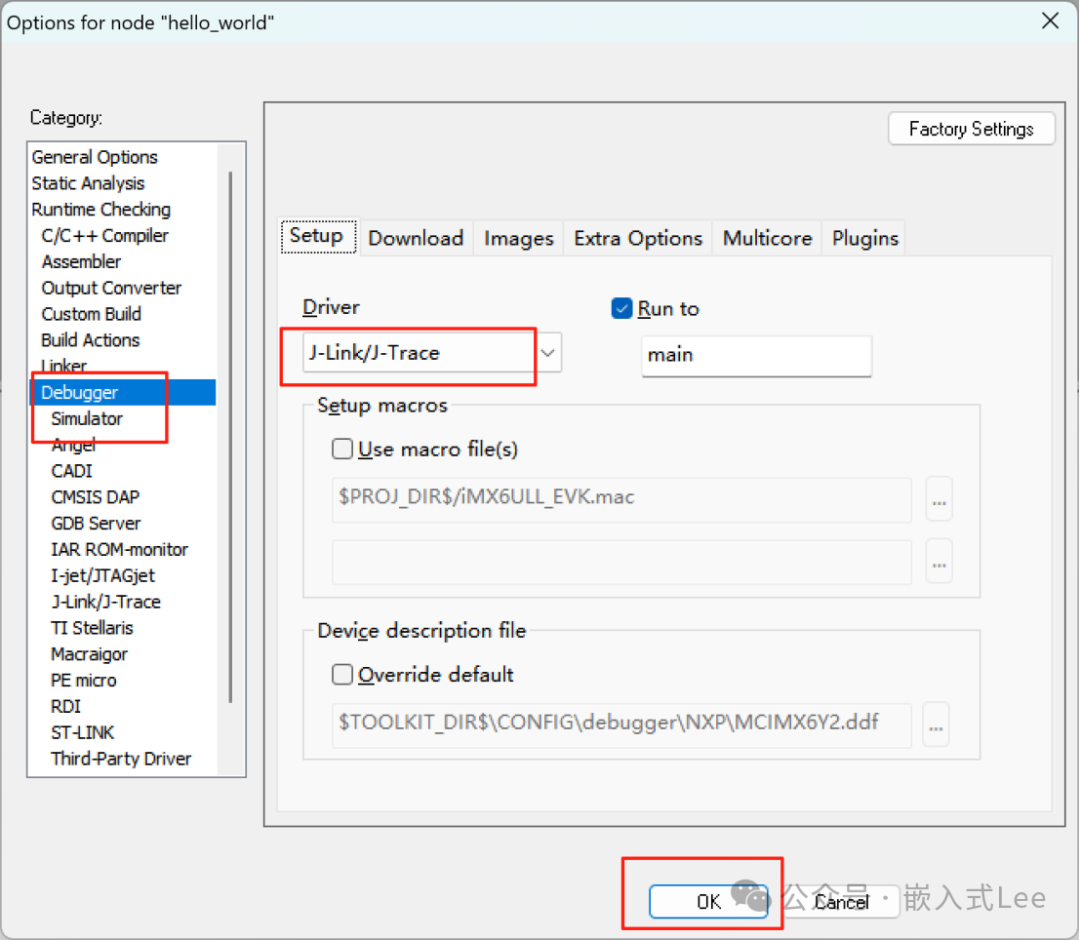Open the GDB Server category

(x=95, y=523)
